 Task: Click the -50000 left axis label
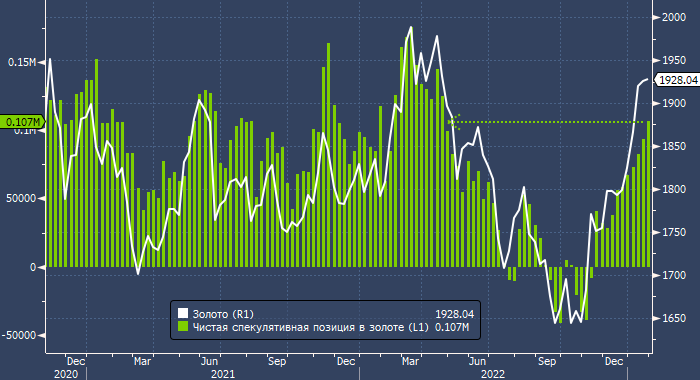[x=19, y=336]
